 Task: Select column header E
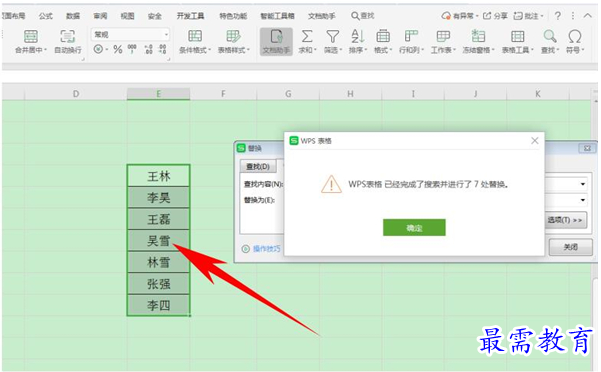(x=158, y=94)
